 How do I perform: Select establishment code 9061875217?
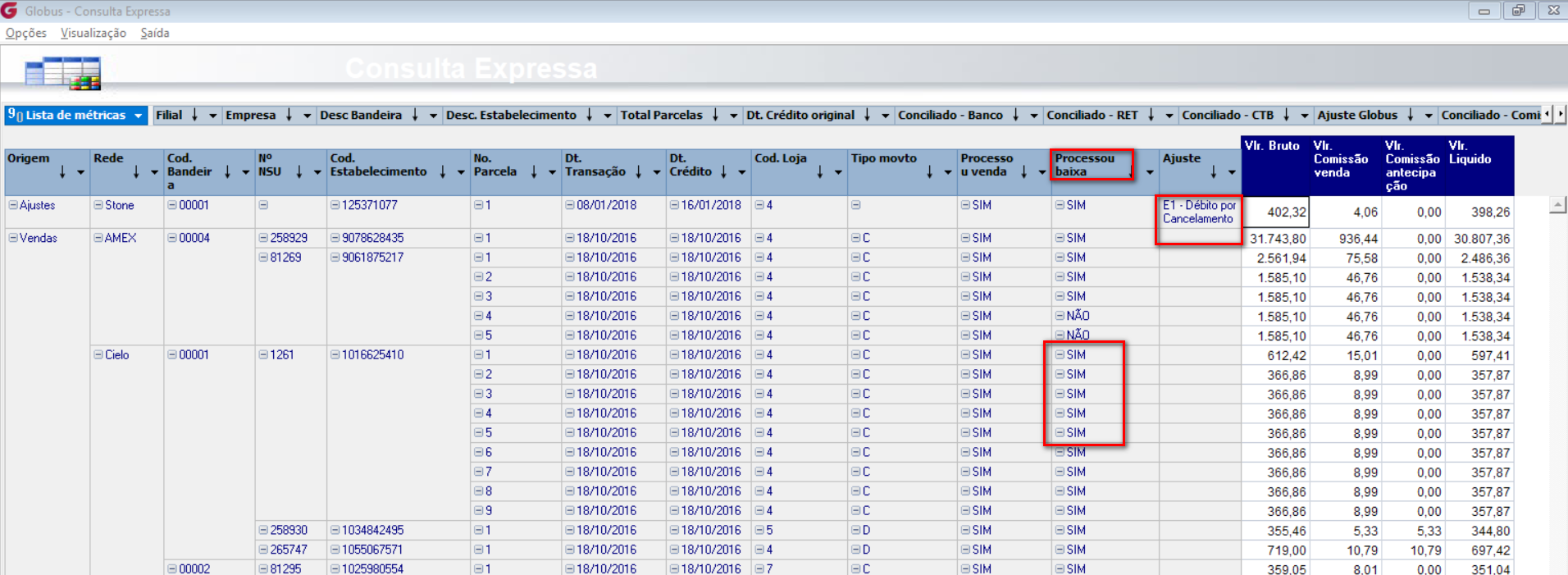pyautogui.click(x=373, y=258)
